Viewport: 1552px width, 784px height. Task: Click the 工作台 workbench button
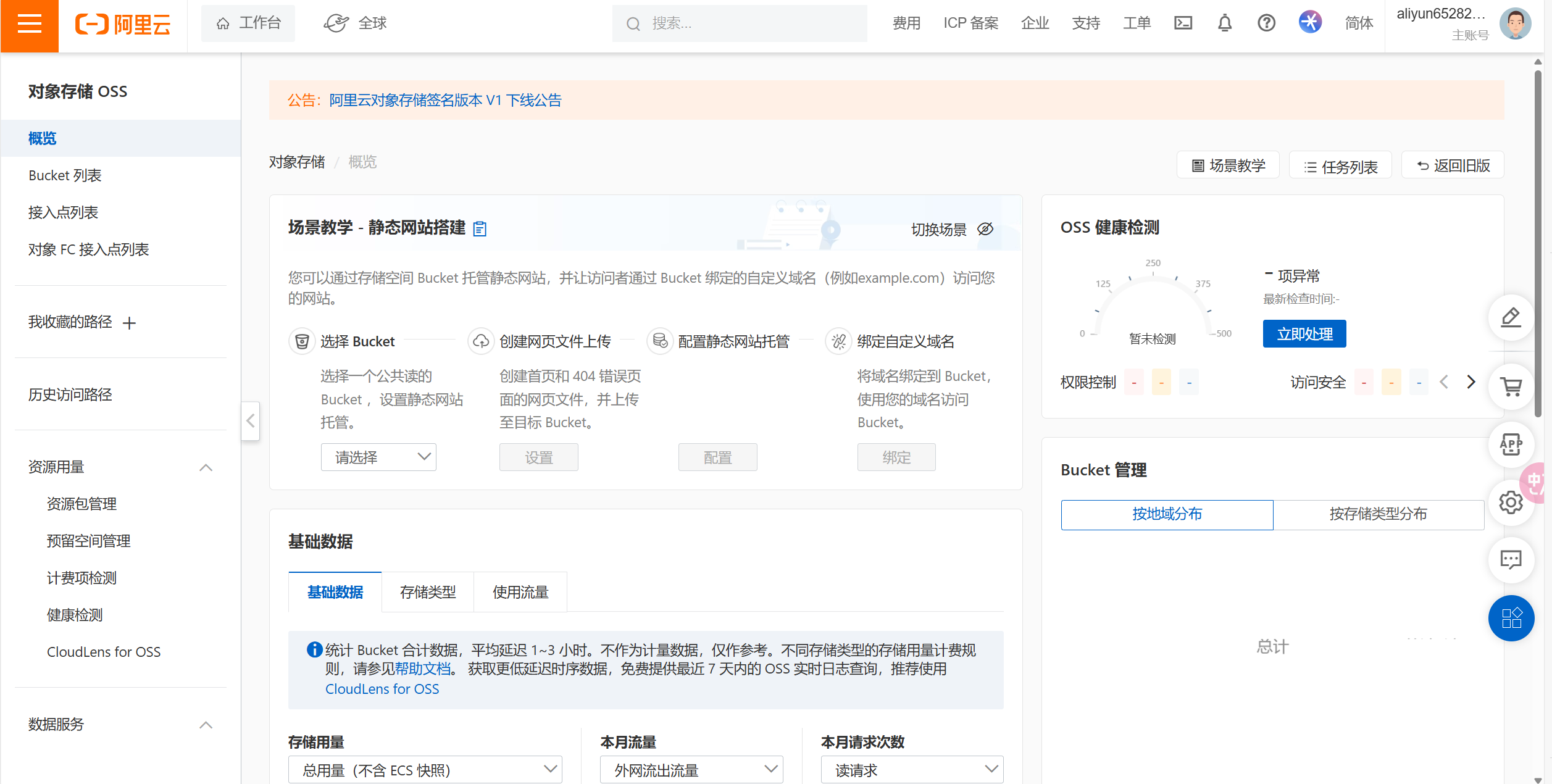pyautogui.click(x=248, y=23)
